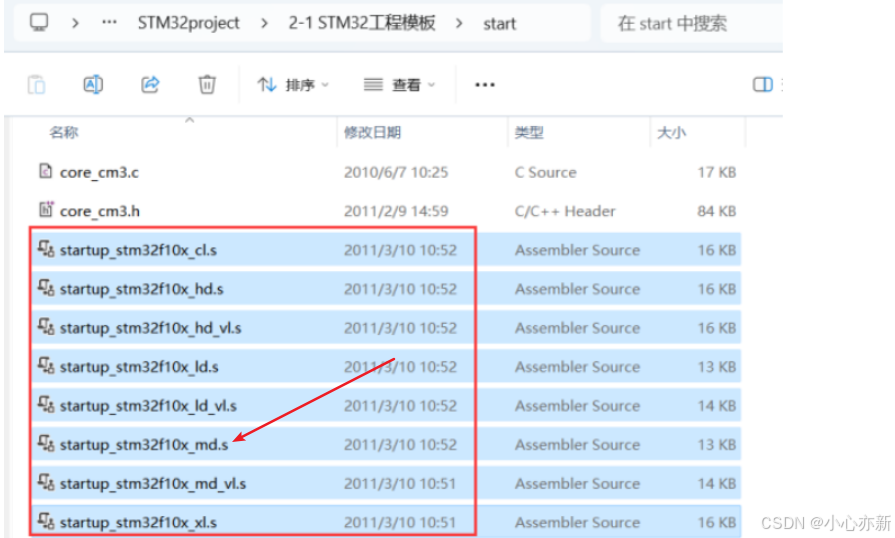Image resolution: width=895 pixels, height=538 pixels.
Task: Toggle the preview pane icon
Action: point(763,84)
